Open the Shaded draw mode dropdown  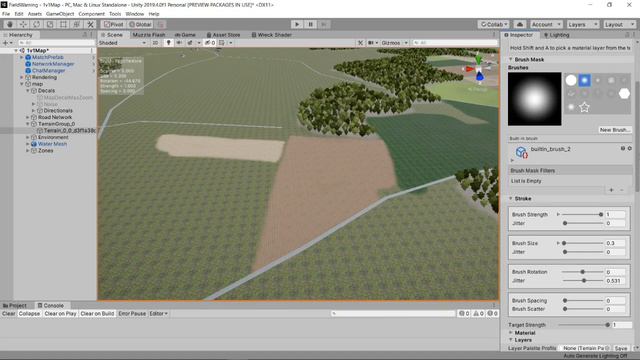tap(122, 42)
